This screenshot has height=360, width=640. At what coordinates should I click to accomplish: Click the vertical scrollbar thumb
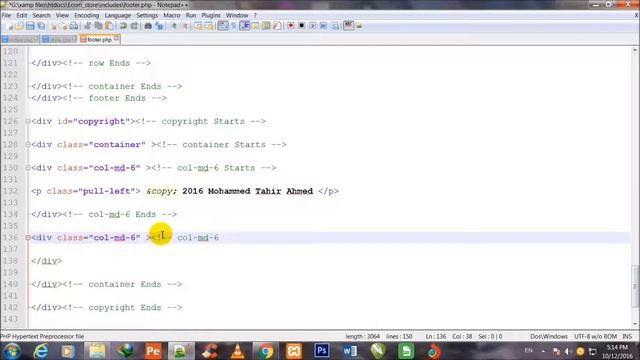(x=635, y=286)
